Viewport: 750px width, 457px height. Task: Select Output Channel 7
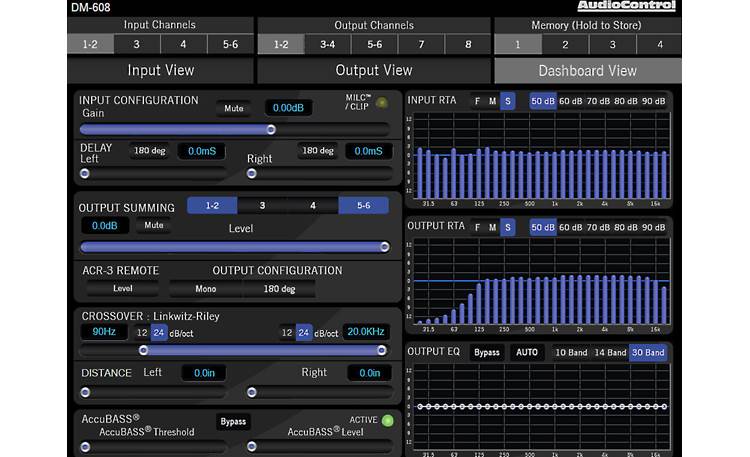pyautogui.click(x=421, y=45)
